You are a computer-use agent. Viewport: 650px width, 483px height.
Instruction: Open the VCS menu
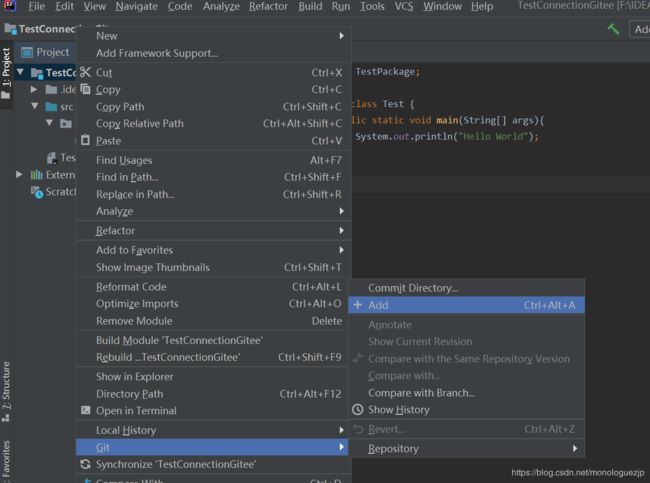point(404,6)
